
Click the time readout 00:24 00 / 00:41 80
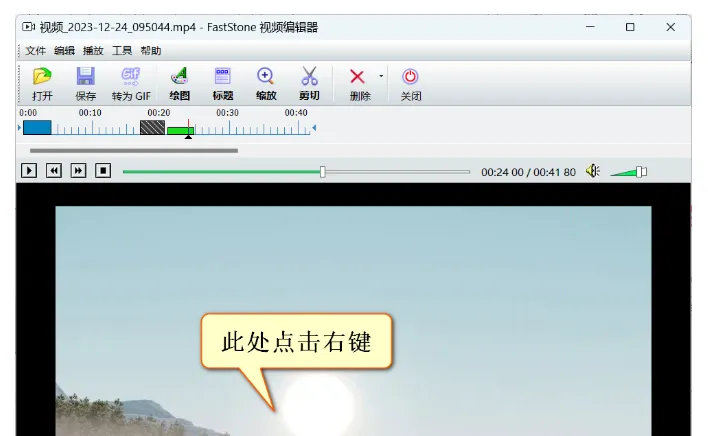[528, 172]
